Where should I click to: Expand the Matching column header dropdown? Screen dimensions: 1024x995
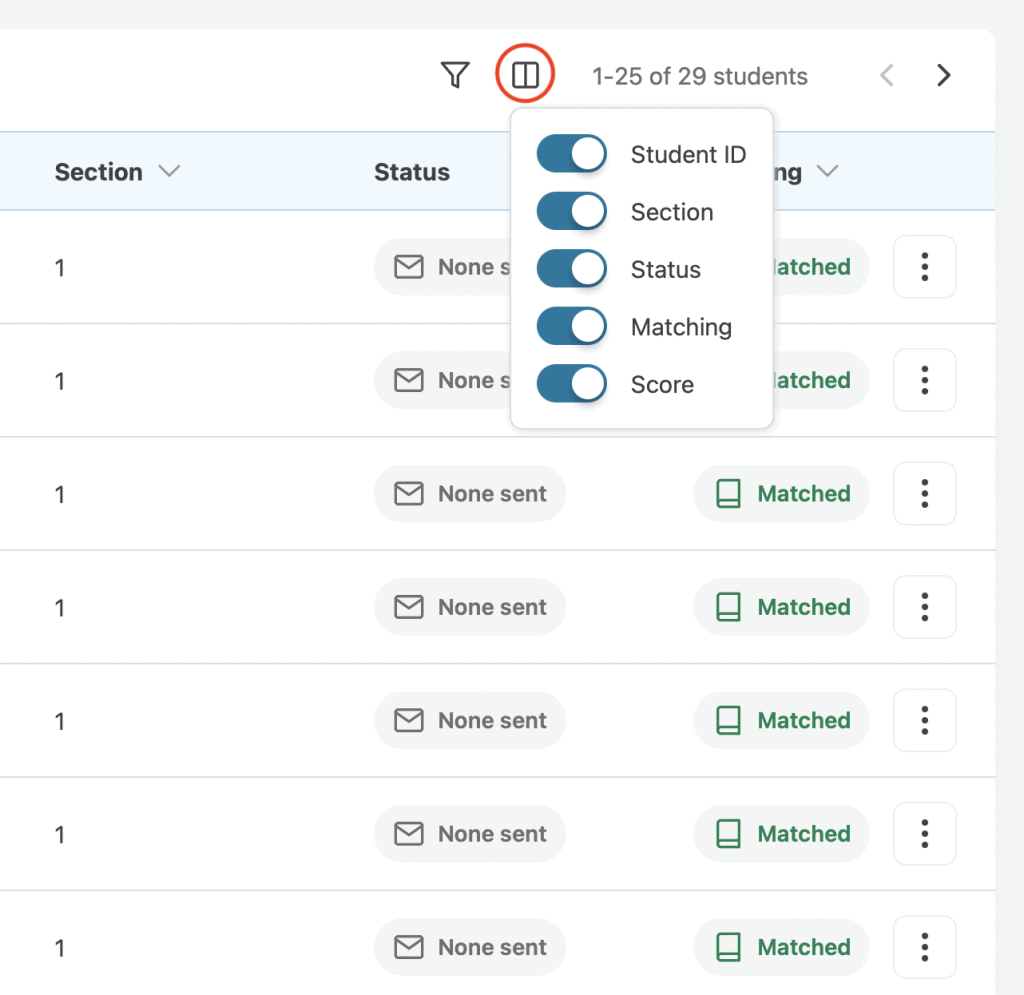828,171
